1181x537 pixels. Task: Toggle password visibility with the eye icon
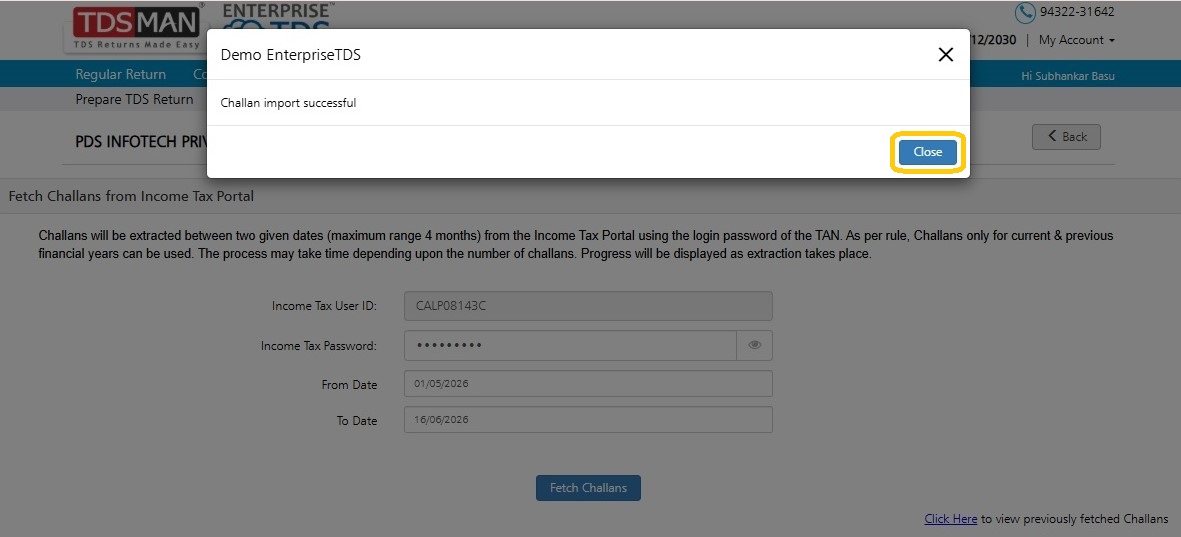click(x=755, y=346)
